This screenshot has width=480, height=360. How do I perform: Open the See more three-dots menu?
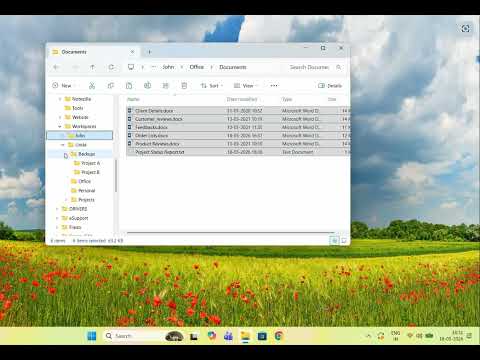pyautogui.click(x=274, y=86)
